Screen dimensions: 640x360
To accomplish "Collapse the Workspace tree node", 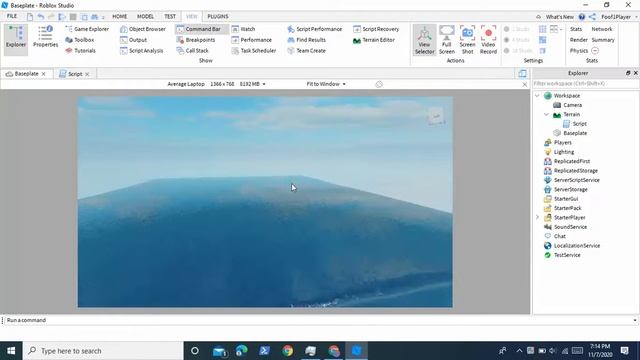I will [537, 96].
